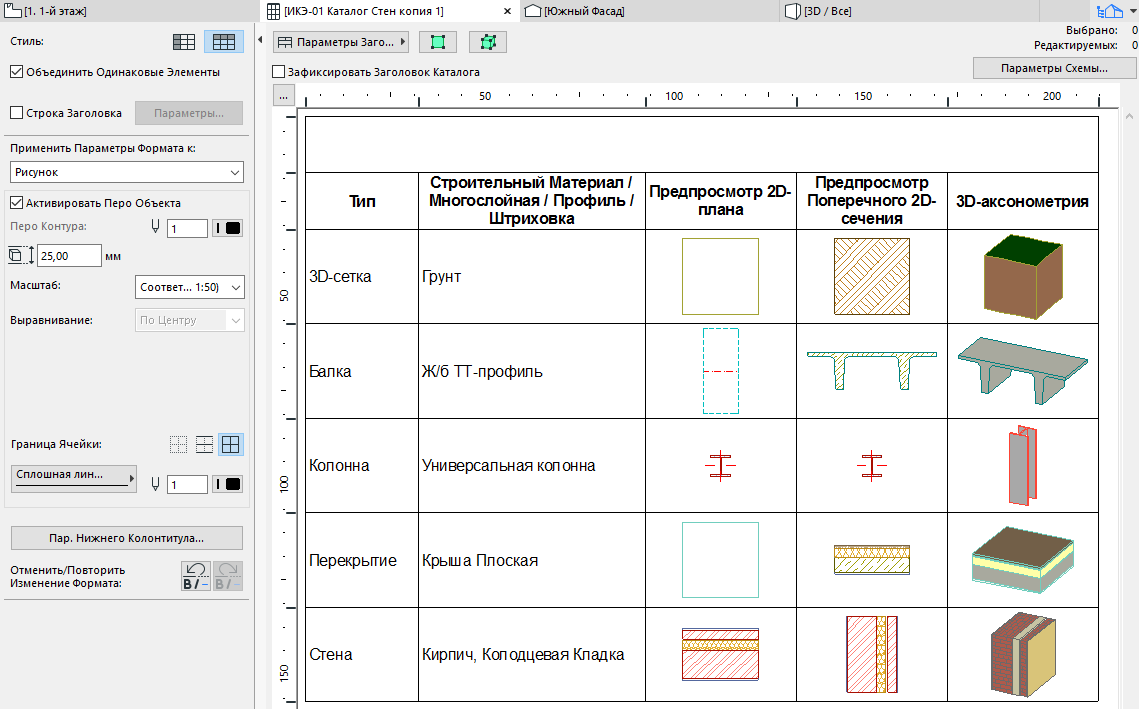
Task: Select the first table style icon
Action: tap(185, 41)
